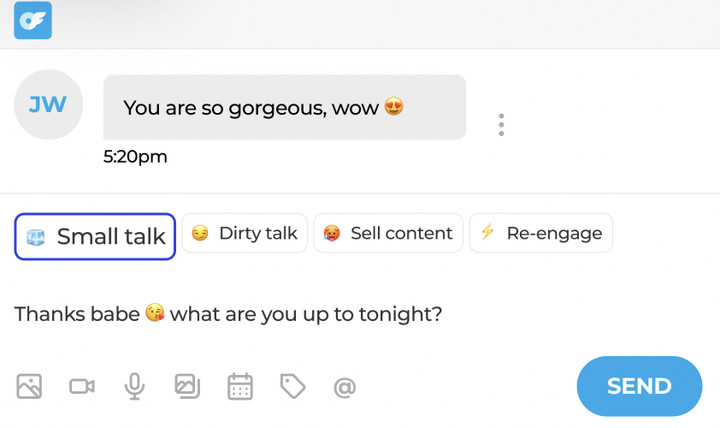Select the Small talk suggestion tab
Image resolution: width=720 pixels, height=428 pixels.
point(95,237)
